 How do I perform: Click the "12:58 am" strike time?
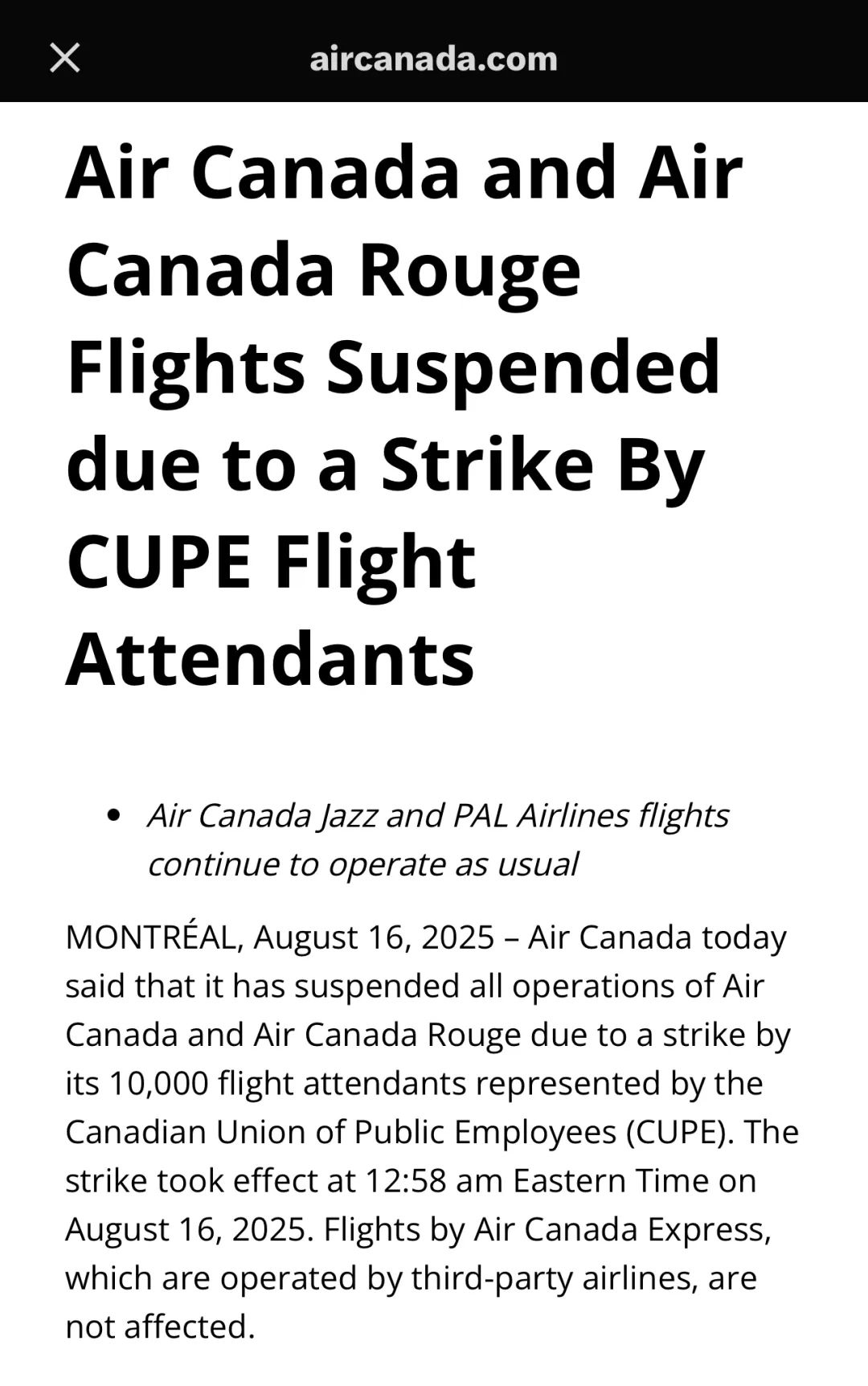[x=434, y=1181]
